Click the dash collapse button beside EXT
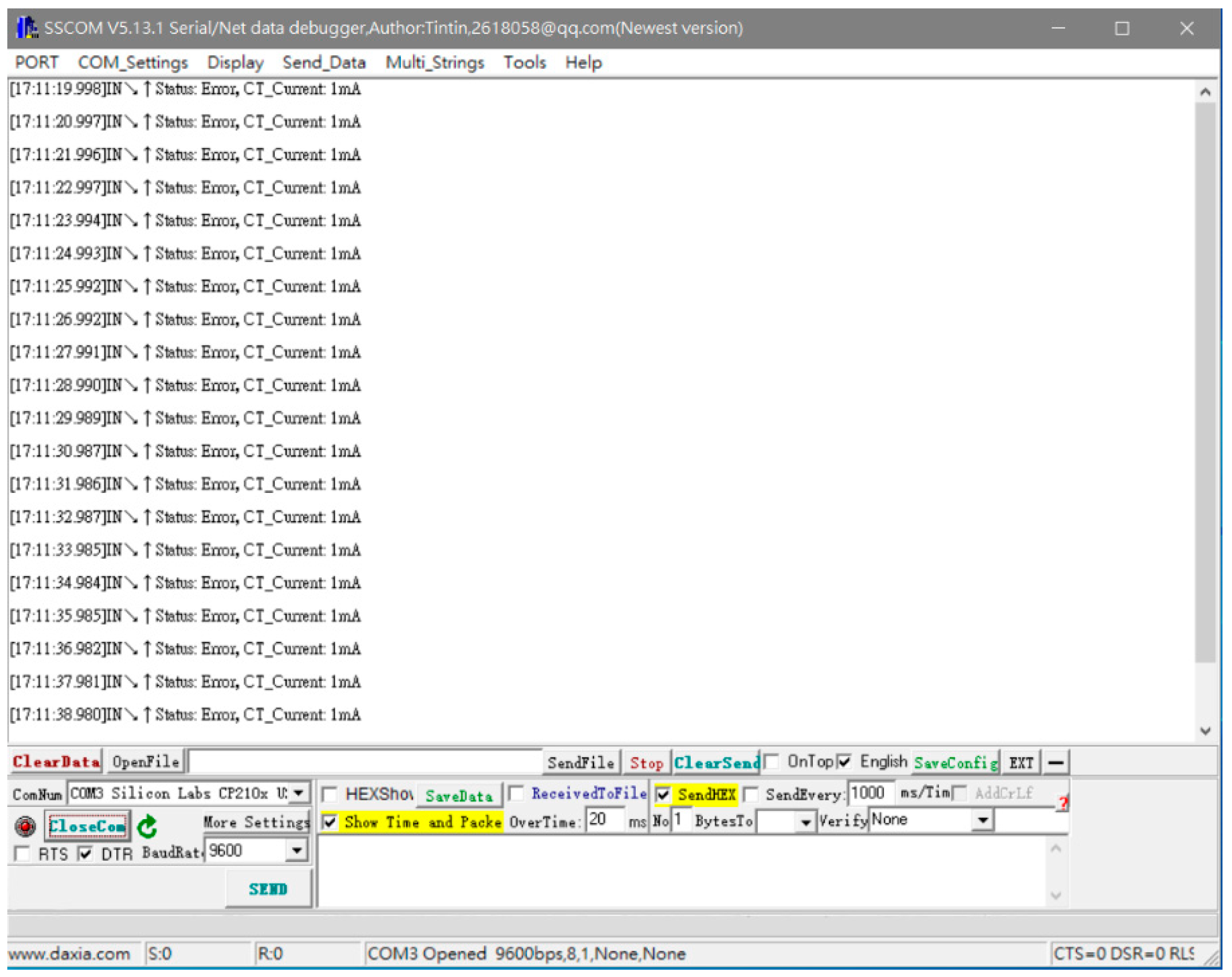1232x977 pixels. [x=1056, y=762]
